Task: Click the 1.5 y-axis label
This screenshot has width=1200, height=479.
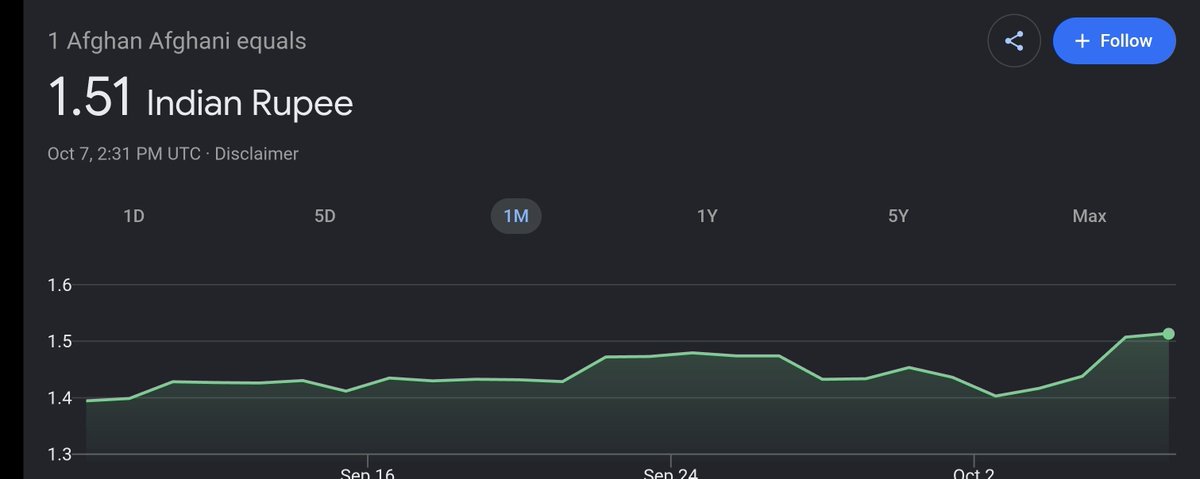Action: [x=60, y=342]
